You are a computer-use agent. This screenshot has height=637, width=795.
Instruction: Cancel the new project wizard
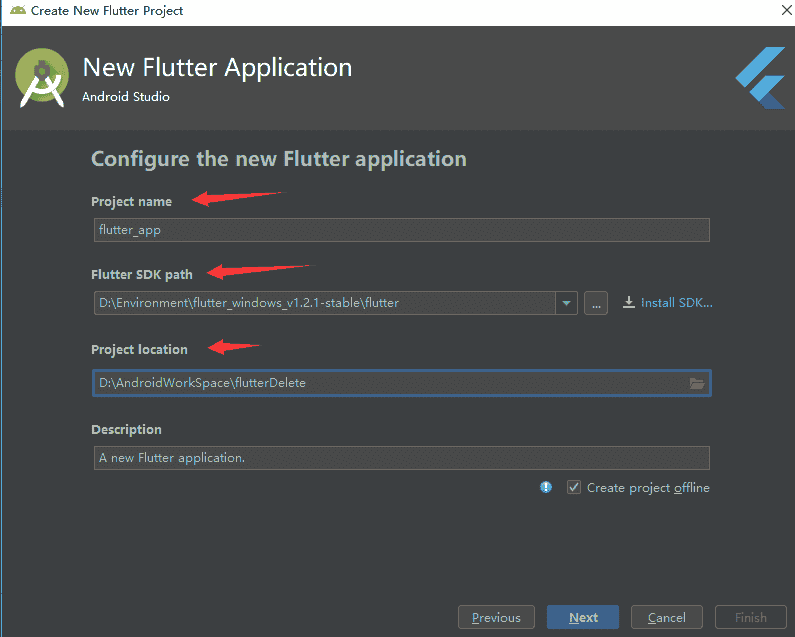666,617
